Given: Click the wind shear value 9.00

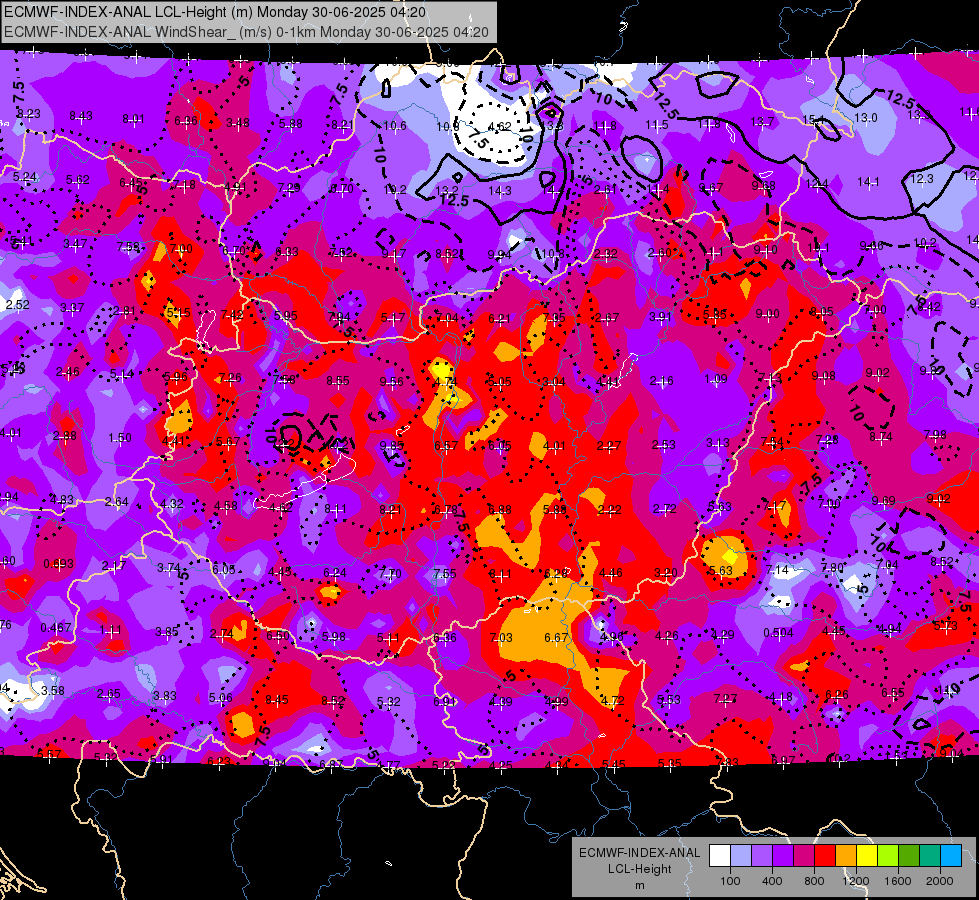Looking at the screenshot, I should click(x=767, y=314).
